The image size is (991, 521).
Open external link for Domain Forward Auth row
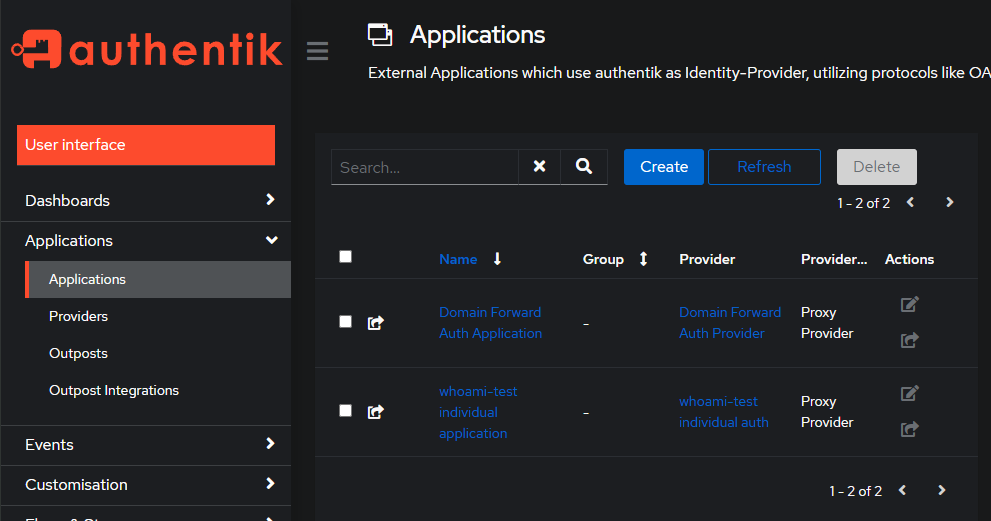click(x=909, y=340)
